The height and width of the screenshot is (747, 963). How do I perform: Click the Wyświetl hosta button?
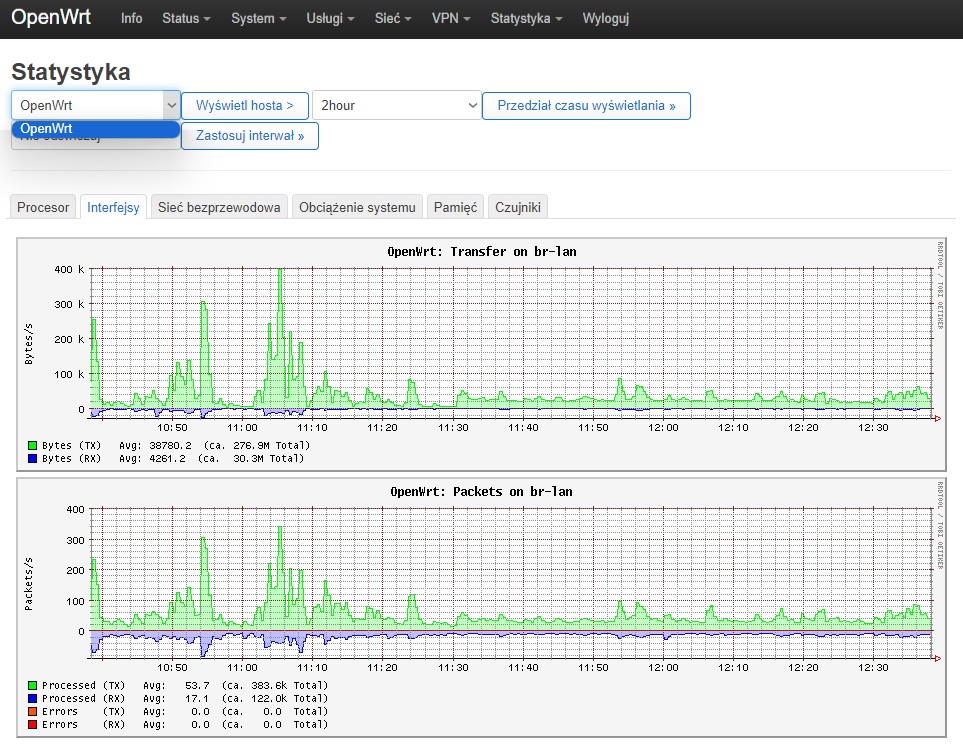[x=244, y=105]
